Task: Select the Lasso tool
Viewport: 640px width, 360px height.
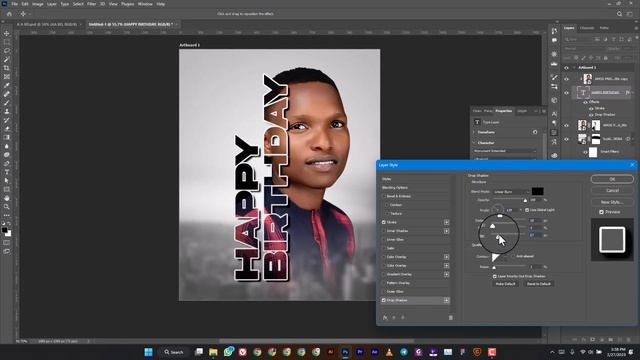Action: [x=7, y=51]
